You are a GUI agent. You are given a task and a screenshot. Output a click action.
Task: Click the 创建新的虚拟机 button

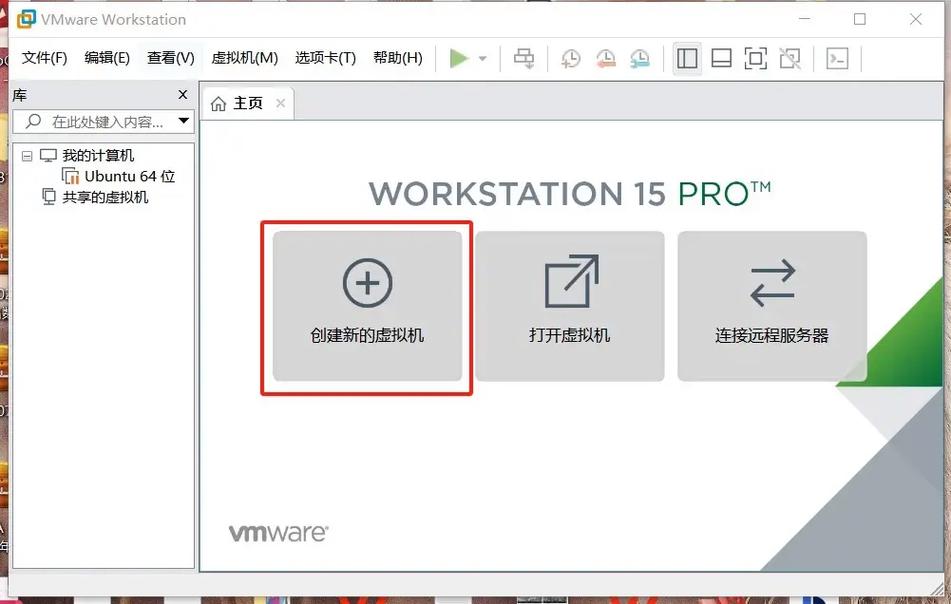(367, 306)
